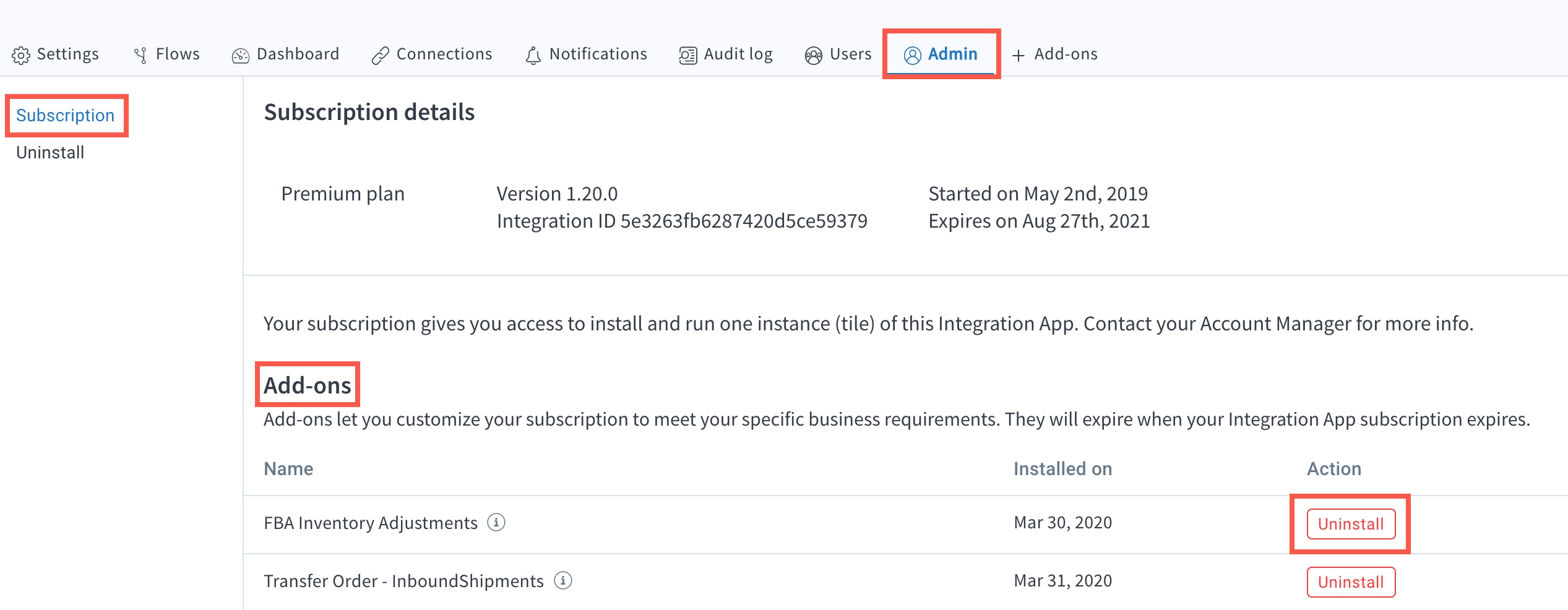Click the Users group icon
Image resolution: width=1568 pixels, height=610 pixels.
tap(813, 56)
